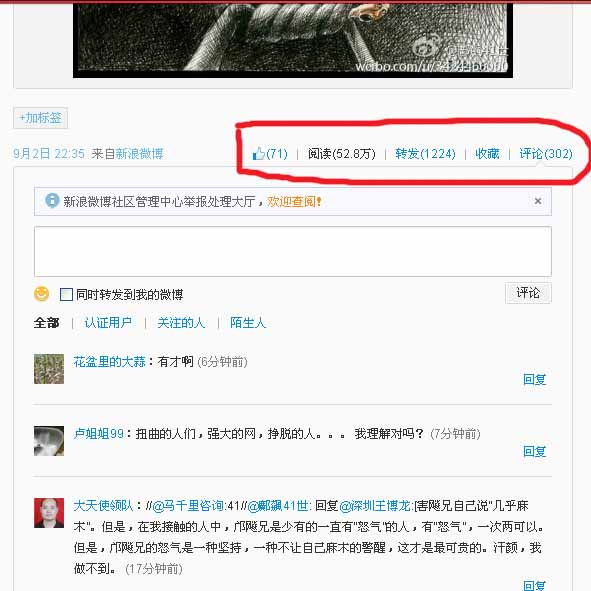The image size is (591, 591).
Task: Dismiss the community management notice banner
Action: (538, 201)
